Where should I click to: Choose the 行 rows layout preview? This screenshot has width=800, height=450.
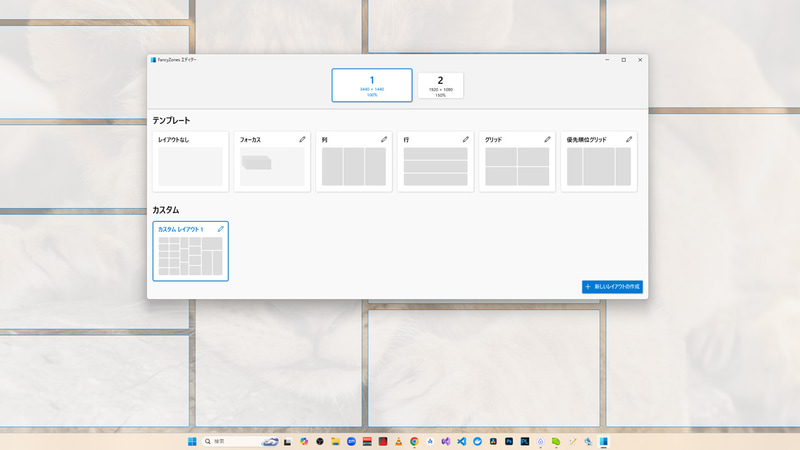pyautogui.click(x=435, y=167)
